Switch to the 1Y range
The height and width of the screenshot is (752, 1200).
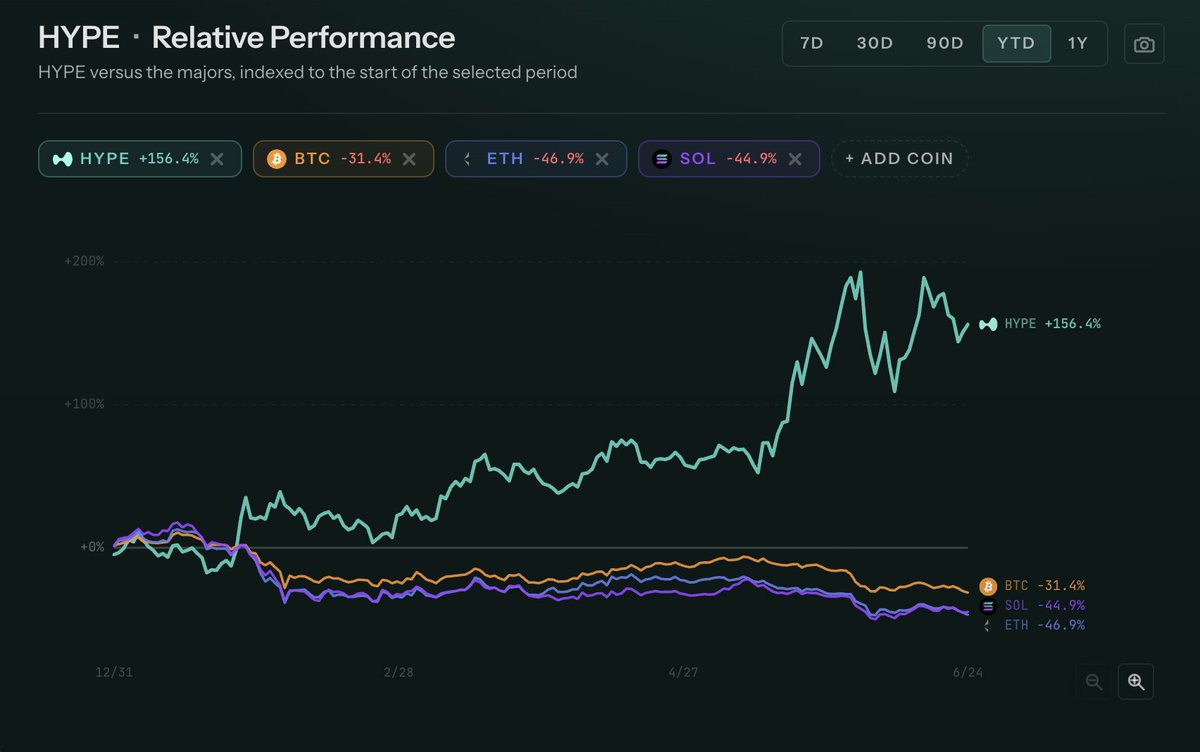(1077, 44)
